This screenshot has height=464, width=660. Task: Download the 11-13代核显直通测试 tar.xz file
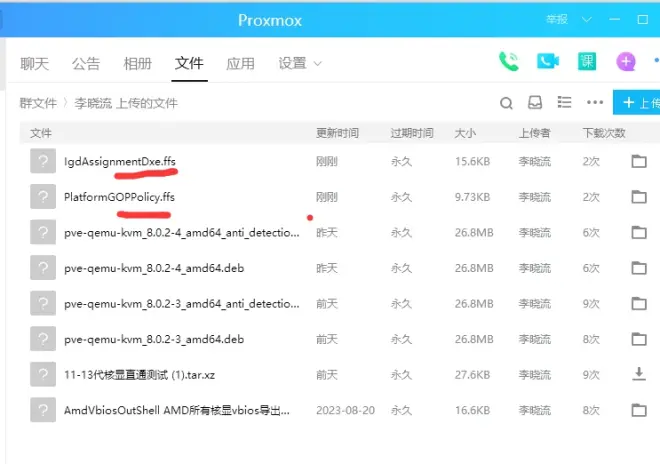coord(639,374)
